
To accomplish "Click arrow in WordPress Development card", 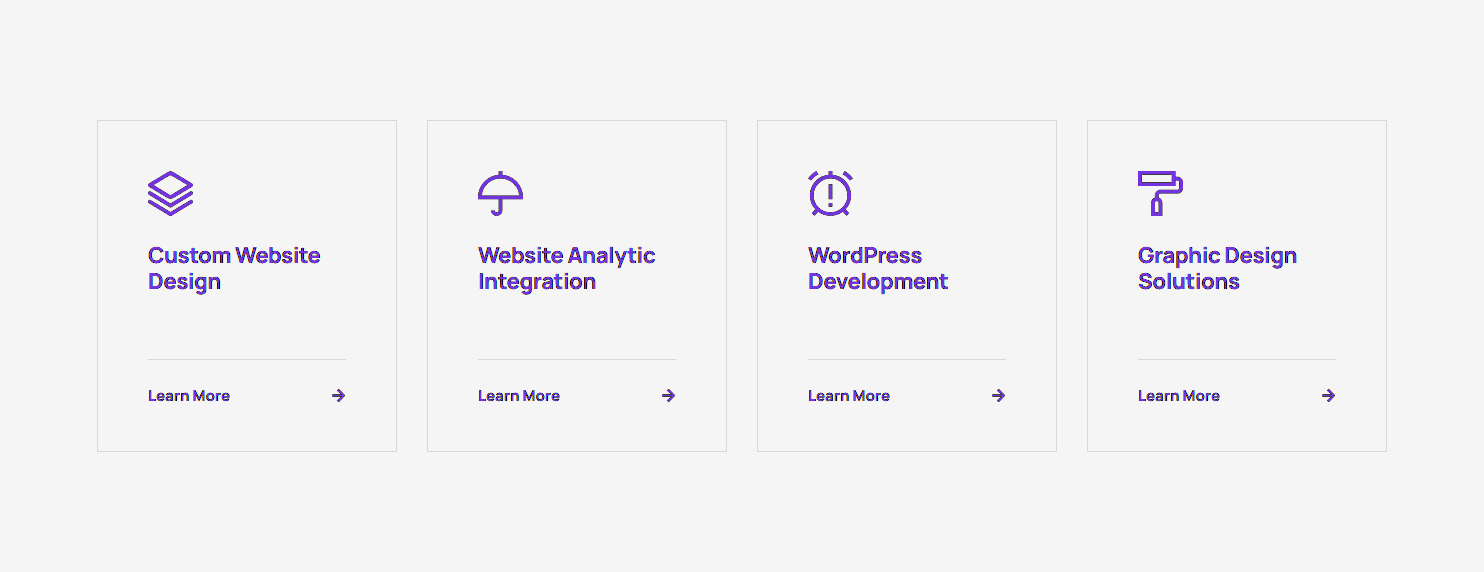I will pos(999,396).
